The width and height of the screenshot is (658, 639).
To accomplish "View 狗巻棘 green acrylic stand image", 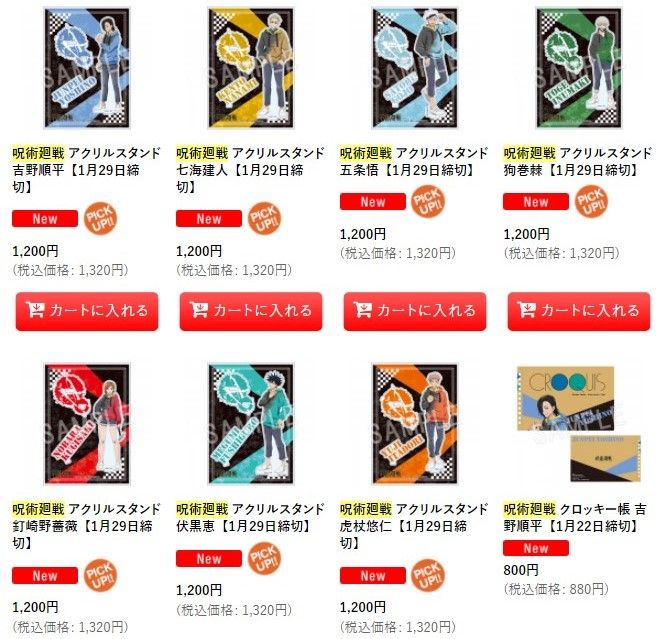I will [579, 68].
